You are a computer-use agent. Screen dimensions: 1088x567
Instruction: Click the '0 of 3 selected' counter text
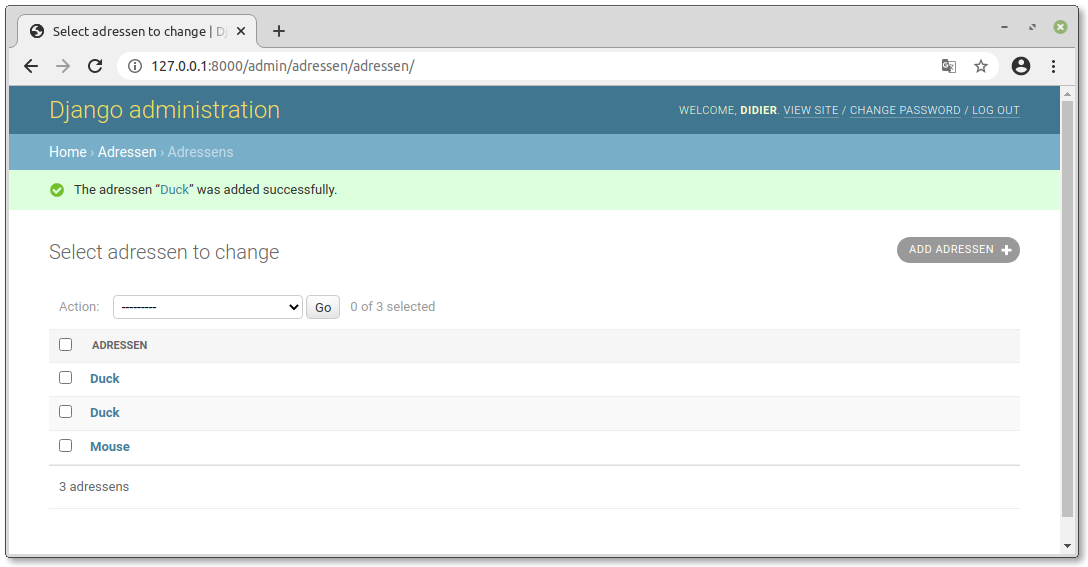393,307
